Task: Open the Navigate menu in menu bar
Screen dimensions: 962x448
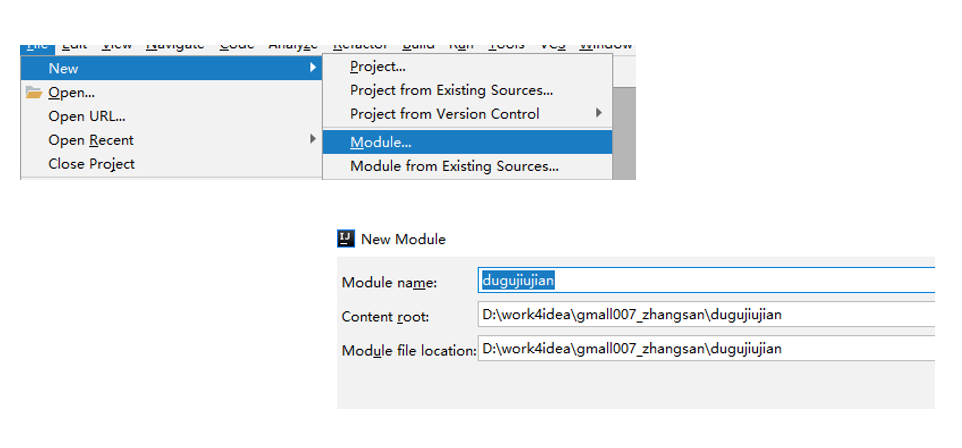Action: point(175,46)
